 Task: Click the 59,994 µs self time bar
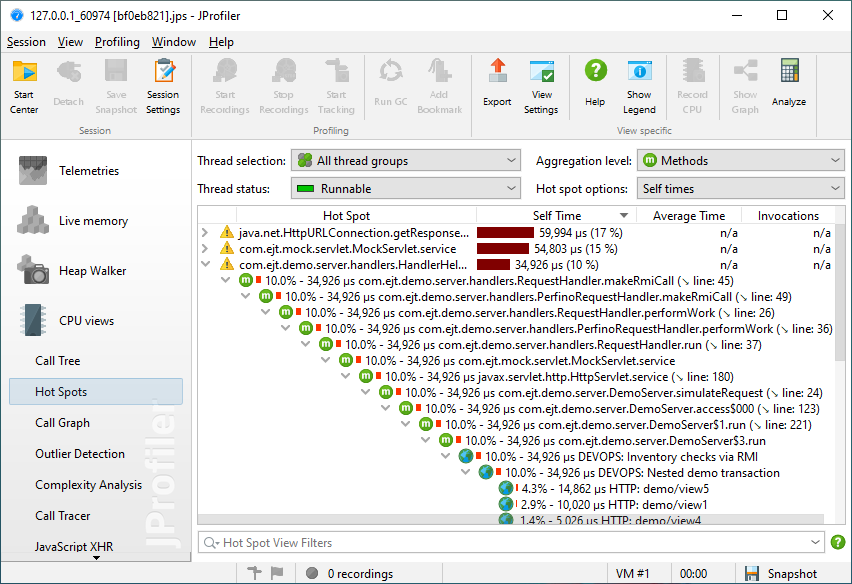click(505, 233)
